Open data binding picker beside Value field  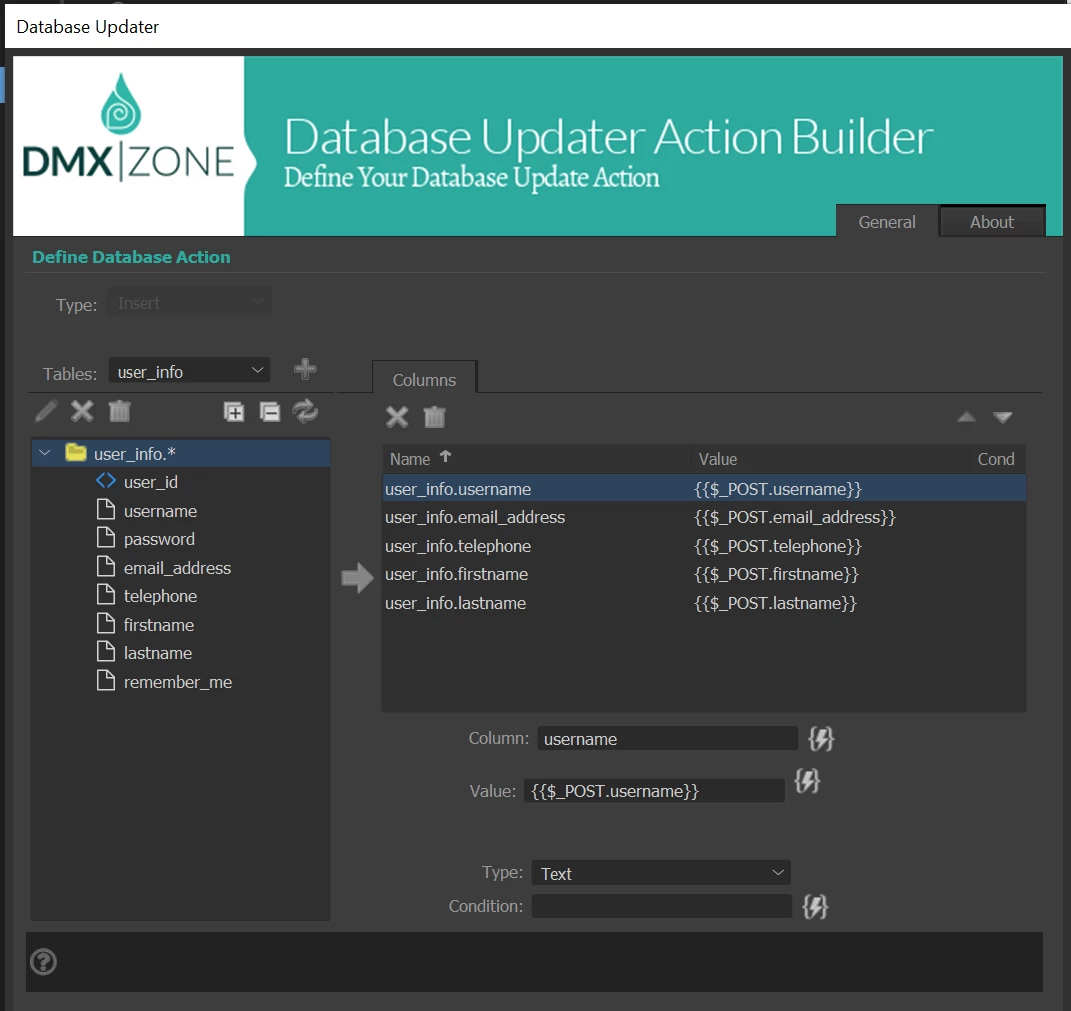coord(807,781)
